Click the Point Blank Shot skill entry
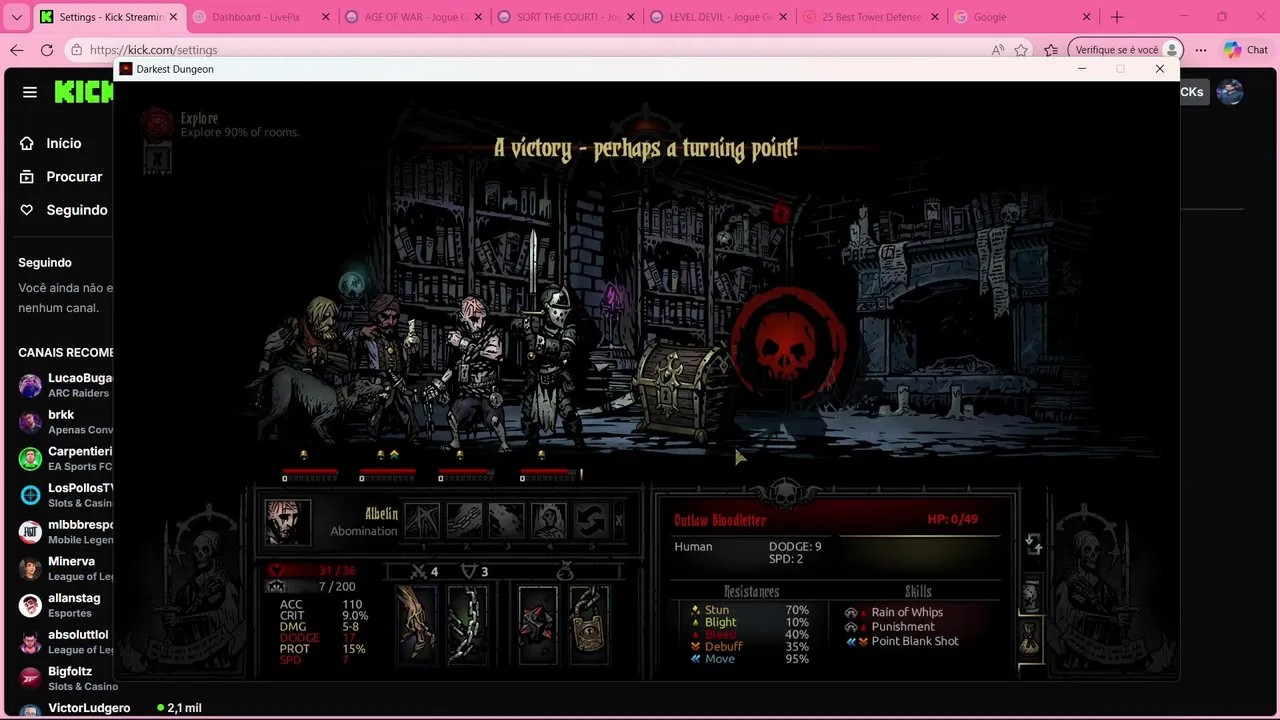 tap(903, 641)
